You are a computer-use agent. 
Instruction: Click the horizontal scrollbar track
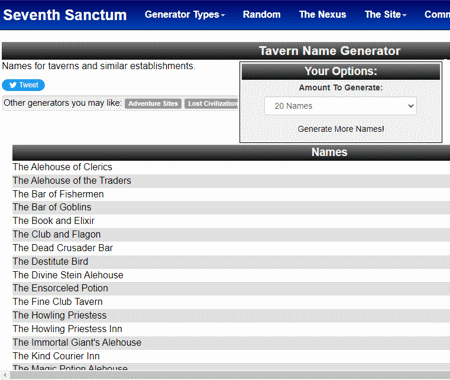coord(230,375)
